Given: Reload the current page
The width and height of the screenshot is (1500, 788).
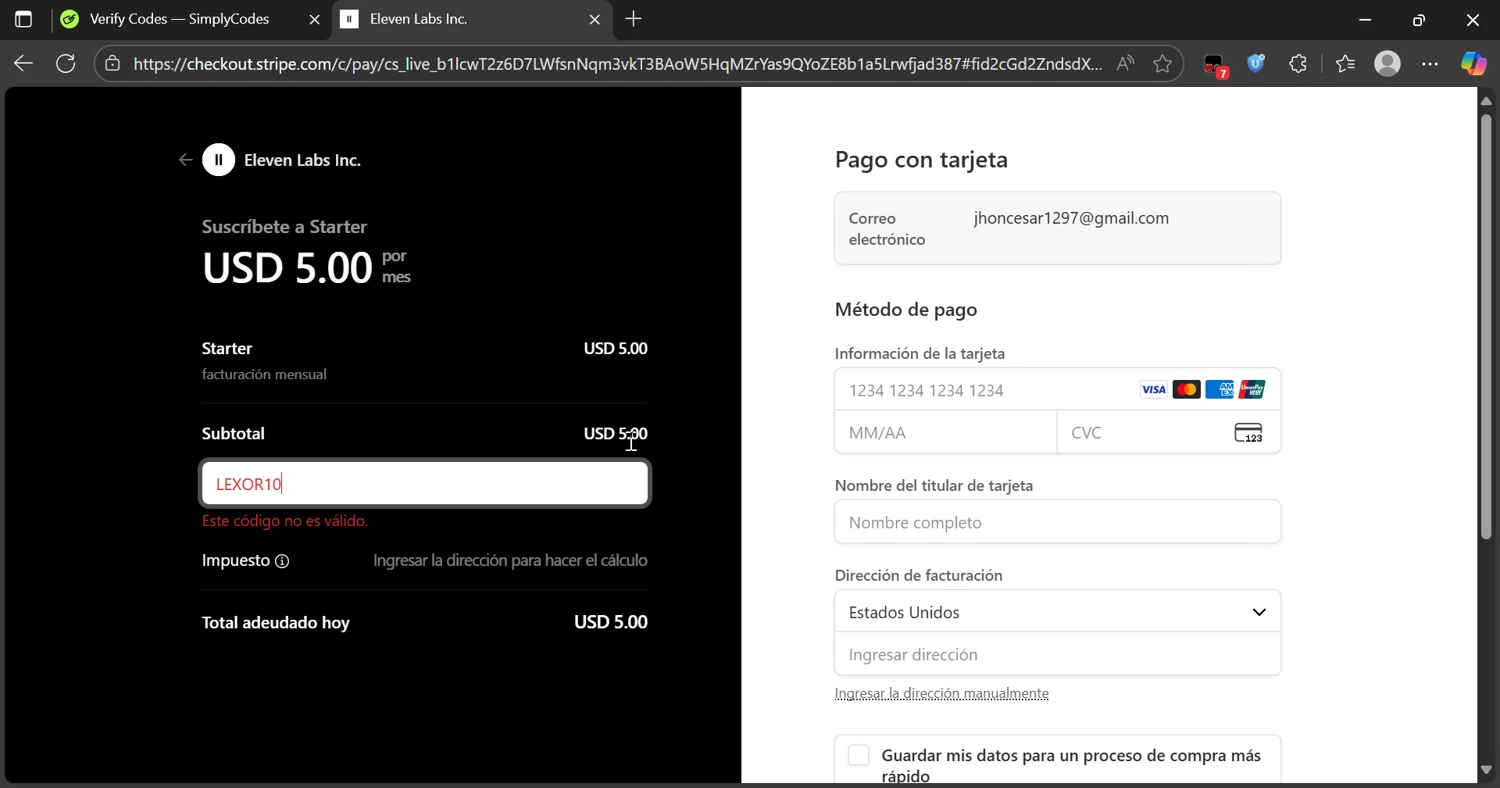Looking at the screenshot, I should (x=66, y=64).
